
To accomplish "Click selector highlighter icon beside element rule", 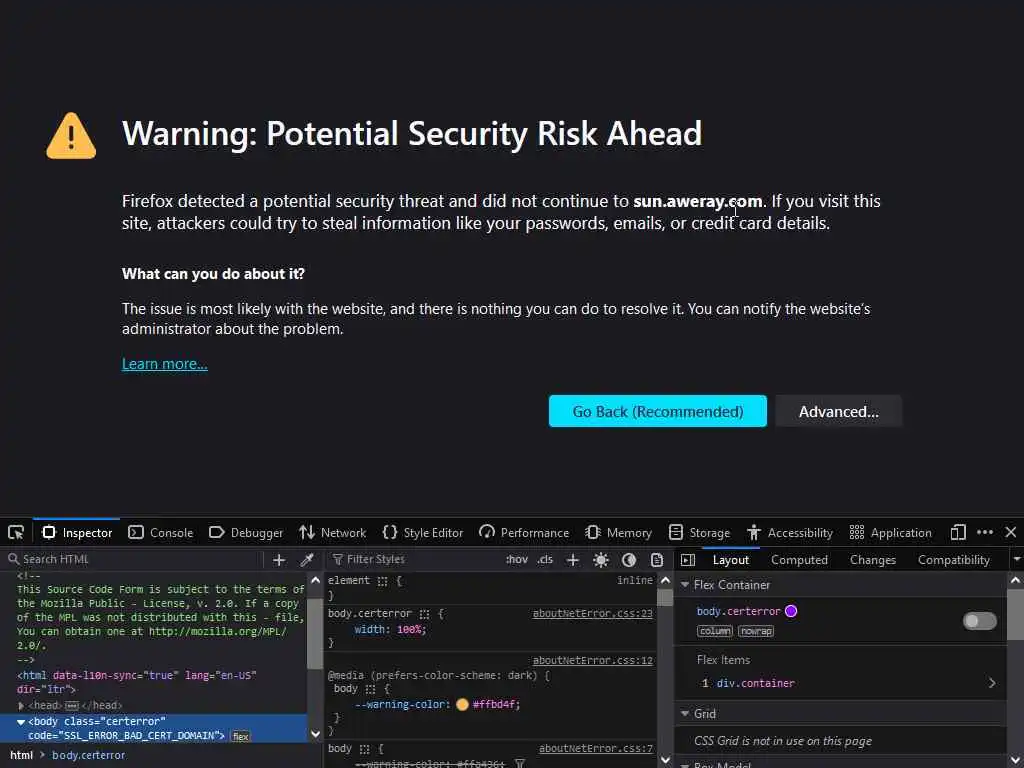I will pyautogui.click(x=382, y=581).
